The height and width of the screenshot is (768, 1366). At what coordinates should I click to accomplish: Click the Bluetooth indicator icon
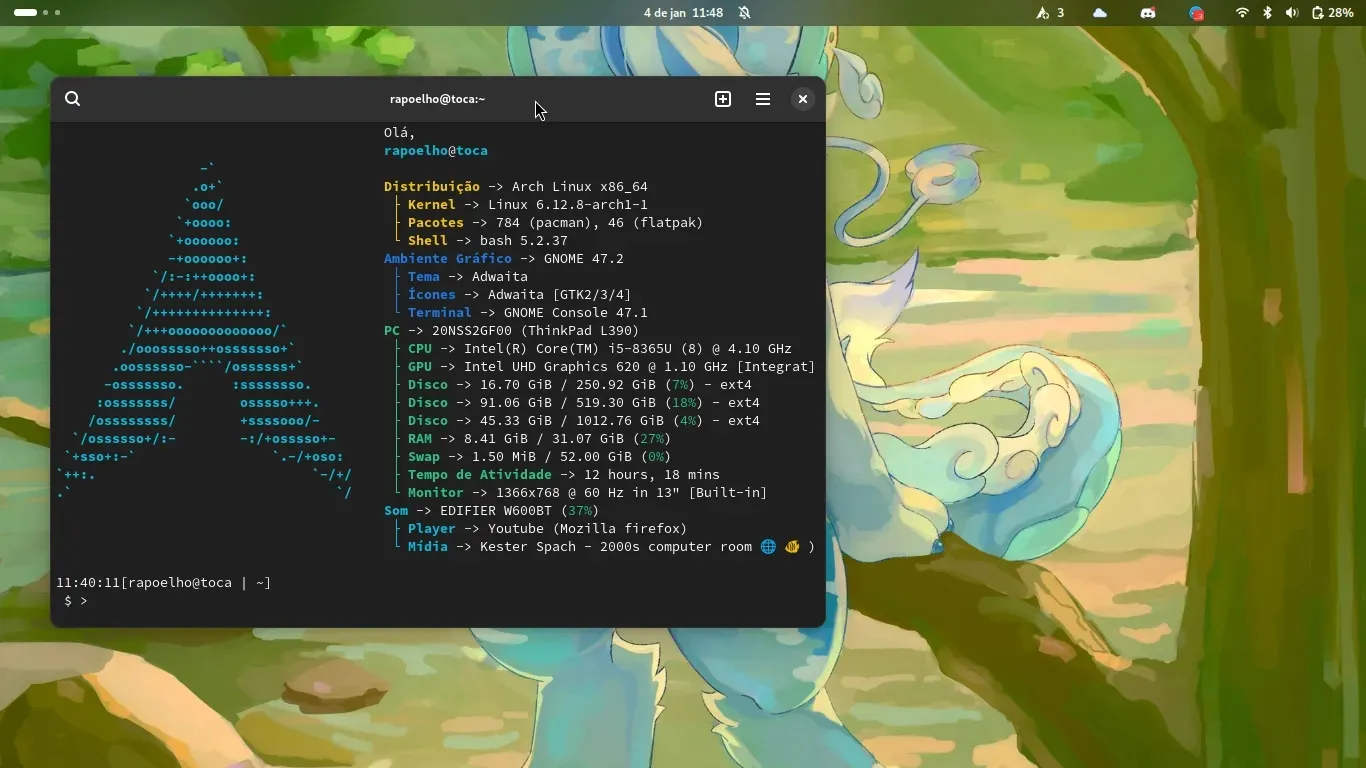coord(1267,13)
